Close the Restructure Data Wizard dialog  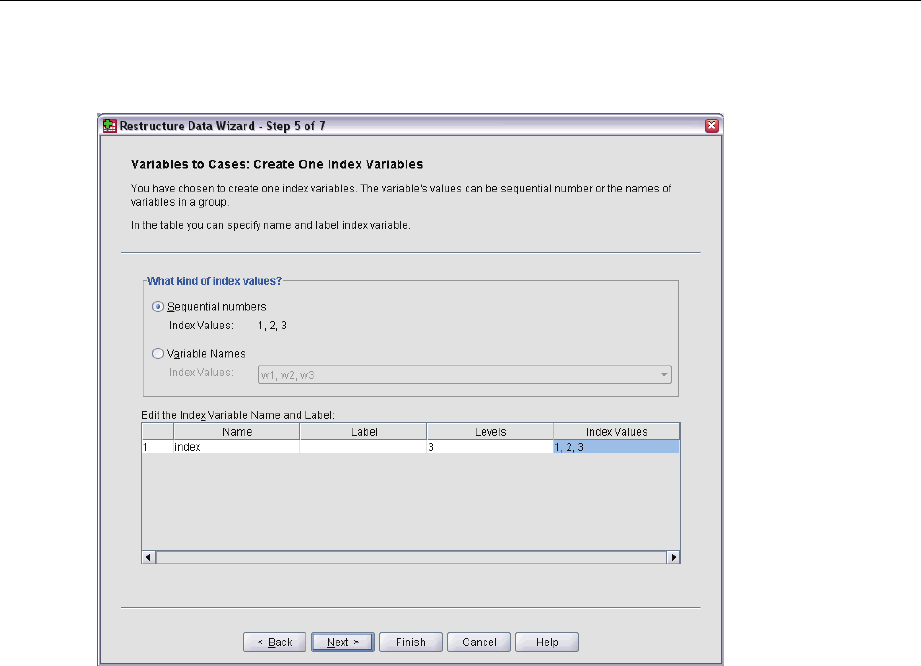712,126
